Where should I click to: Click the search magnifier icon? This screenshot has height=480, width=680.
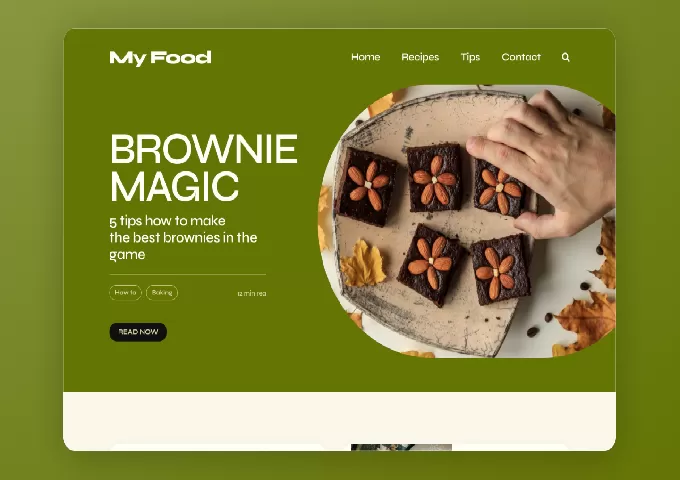(565, 57)
